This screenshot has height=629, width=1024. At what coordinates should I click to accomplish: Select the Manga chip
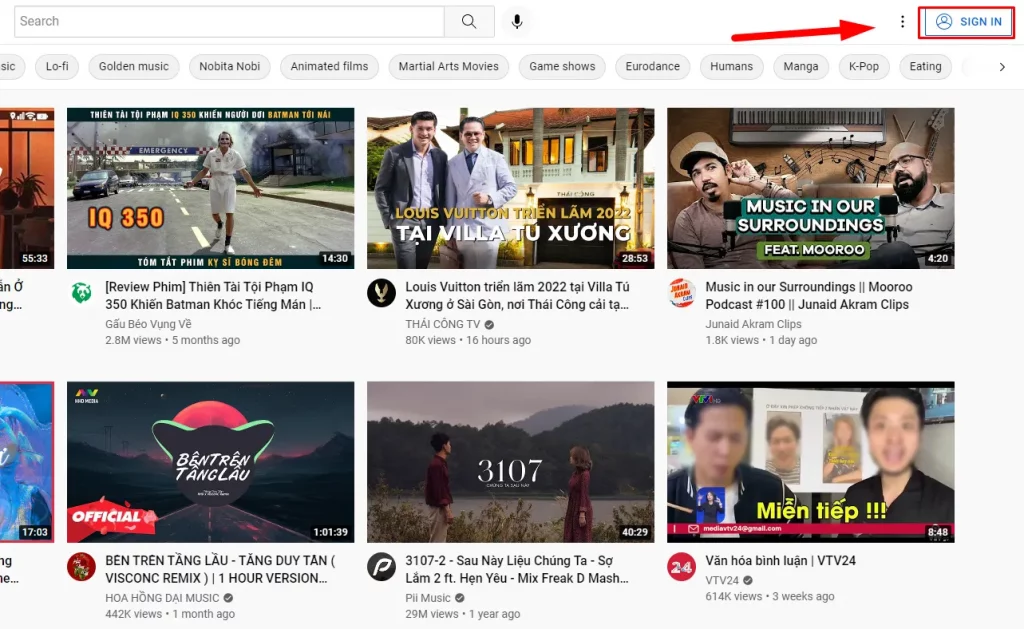pyautogui.click(x=801, y=66)
